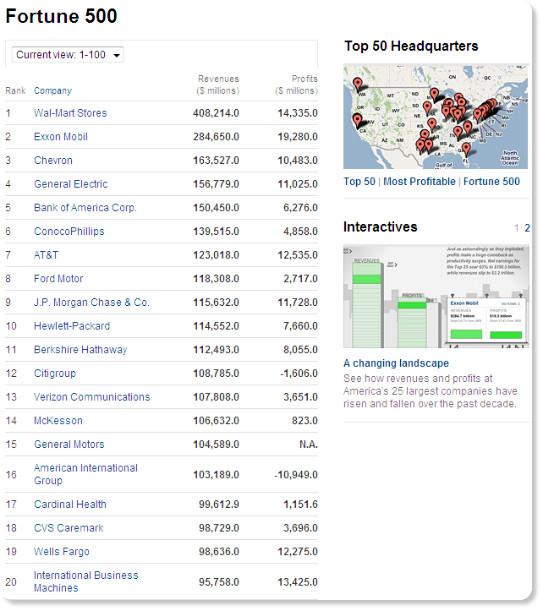Switch map to Most Profitable view
Viewport: 540px width, 608px height.
[419, 181]
